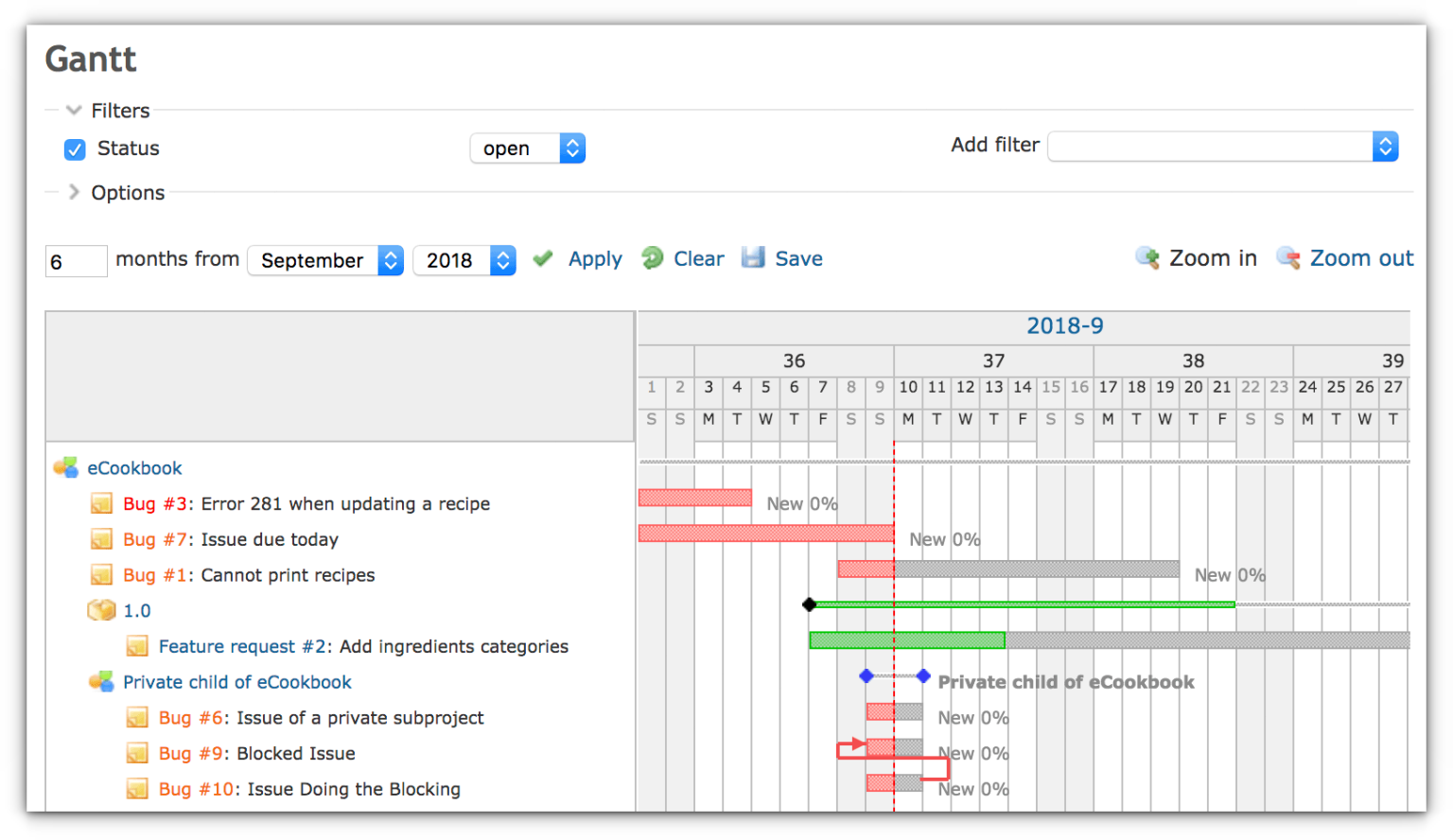Click the eCookbook project icon
This screenshot has height=840, width=1453.
[x=64, y=466]
